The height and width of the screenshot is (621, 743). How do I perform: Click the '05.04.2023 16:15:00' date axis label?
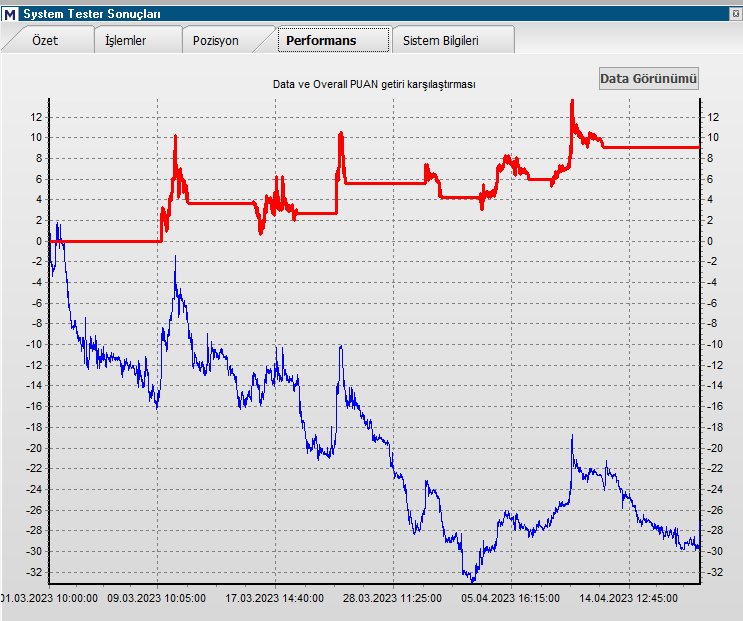pos(510,598)
